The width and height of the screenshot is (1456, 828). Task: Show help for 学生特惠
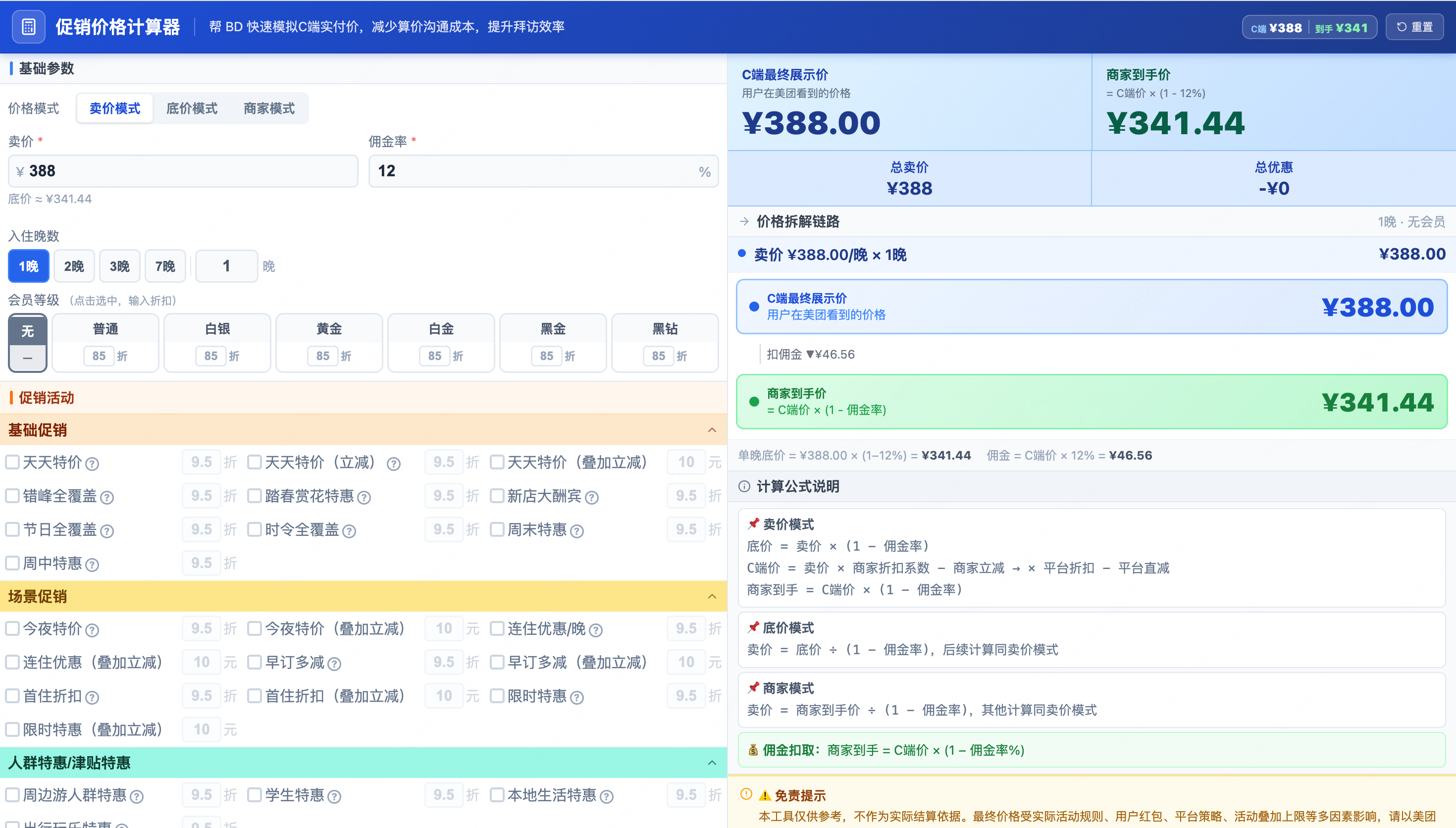(334, 796)
